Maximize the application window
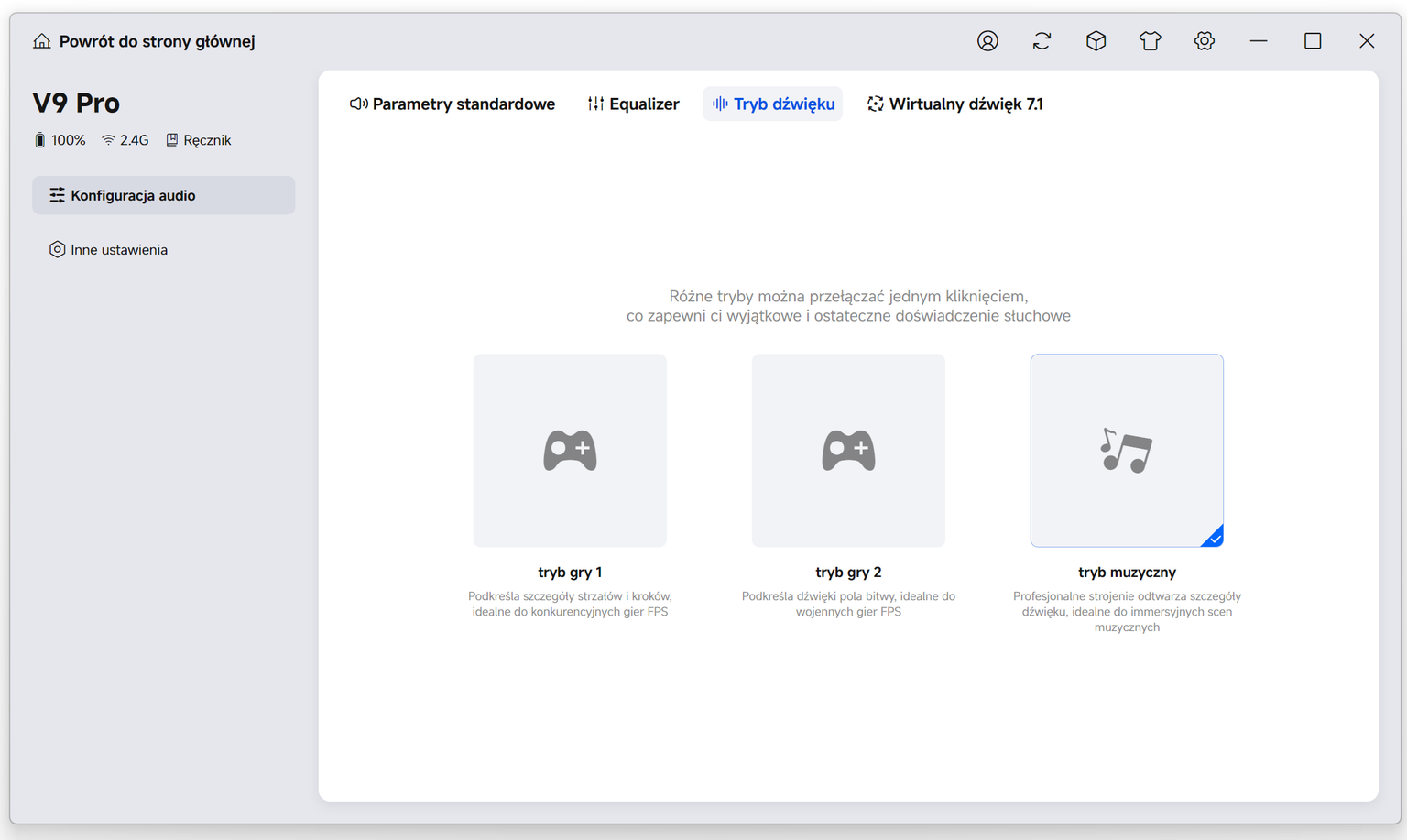This screenshot has width=1407, height=840. 1313,41
